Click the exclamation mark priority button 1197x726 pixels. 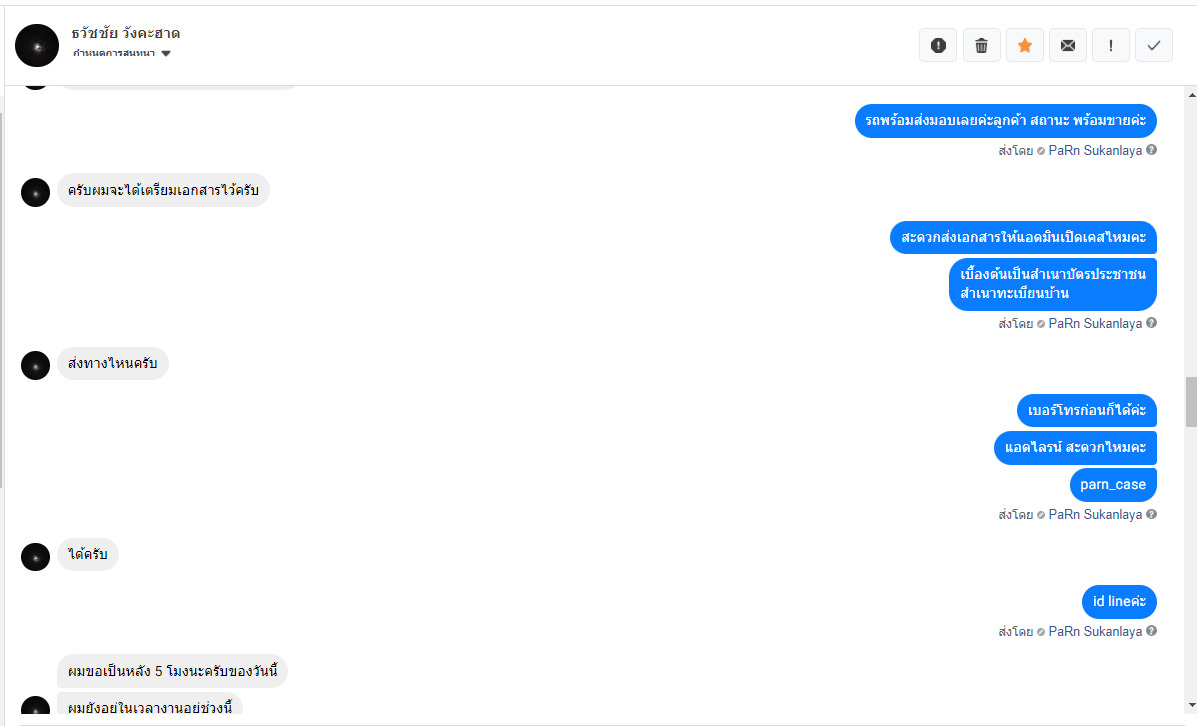(1111, 45)
